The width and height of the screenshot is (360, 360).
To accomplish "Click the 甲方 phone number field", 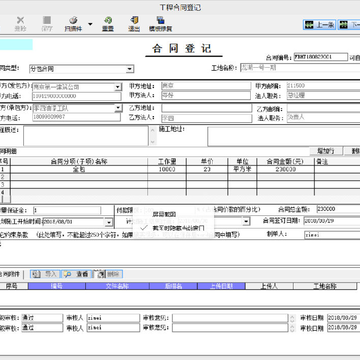I will coord(77,96).
